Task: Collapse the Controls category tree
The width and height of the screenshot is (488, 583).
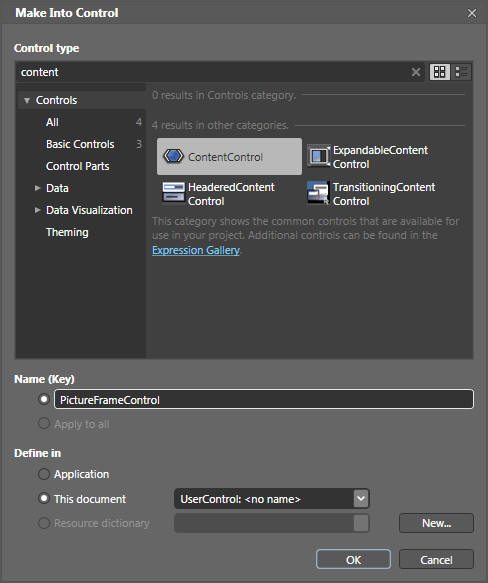Action: click(27, 100)
